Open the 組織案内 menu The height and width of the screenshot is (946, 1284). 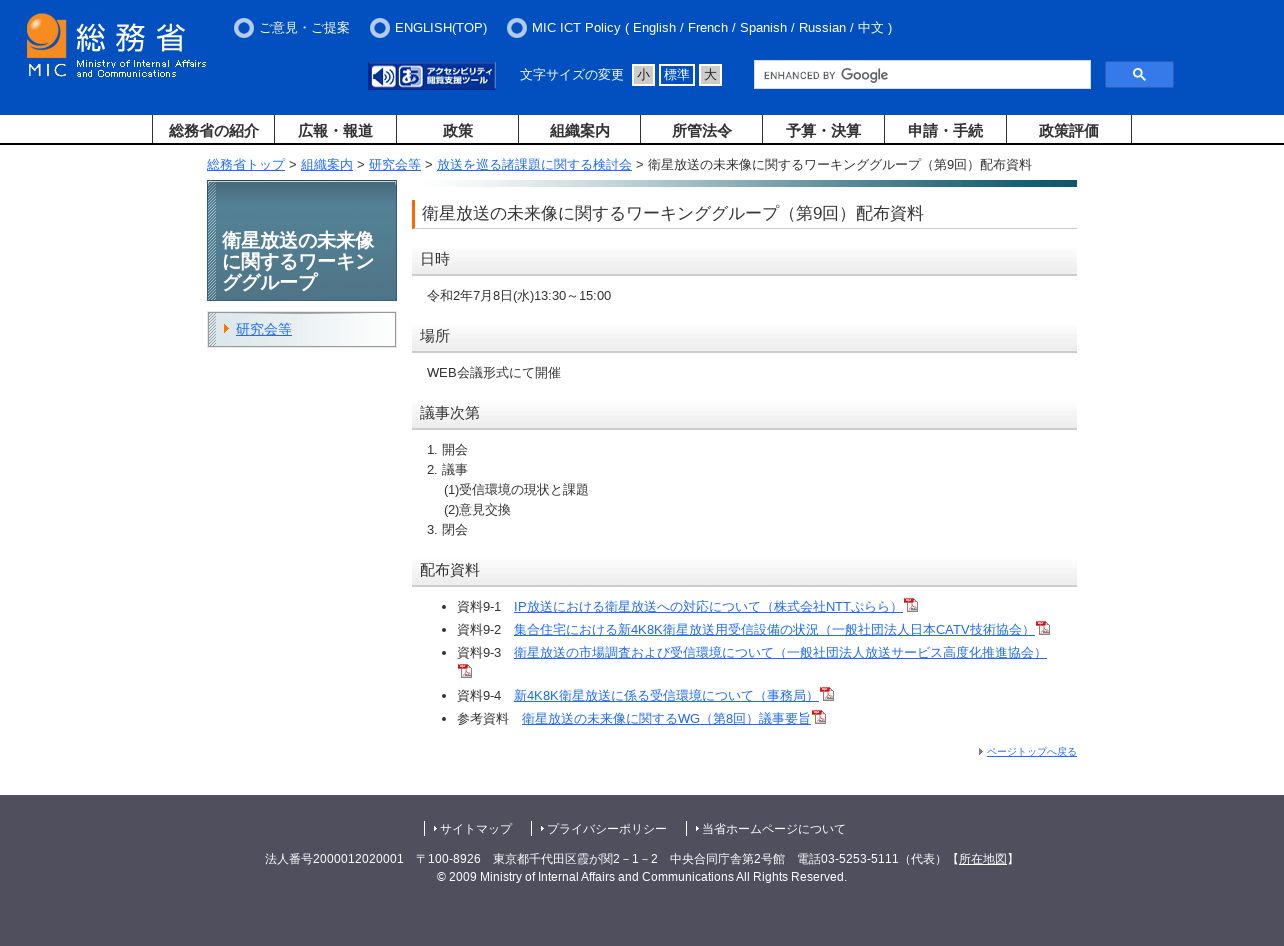[x=580, y=130]
